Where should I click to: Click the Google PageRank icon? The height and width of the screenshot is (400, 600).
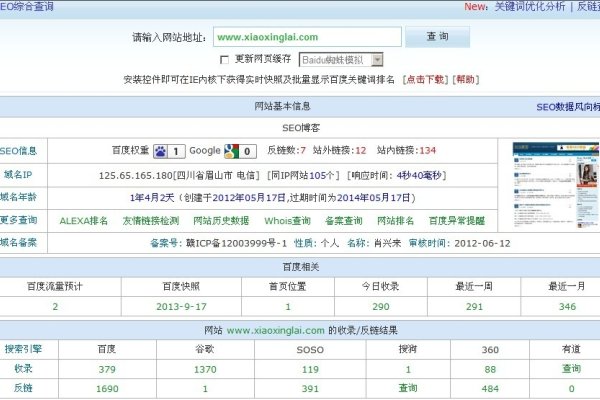pyautogui.click(x=240, y=151)
